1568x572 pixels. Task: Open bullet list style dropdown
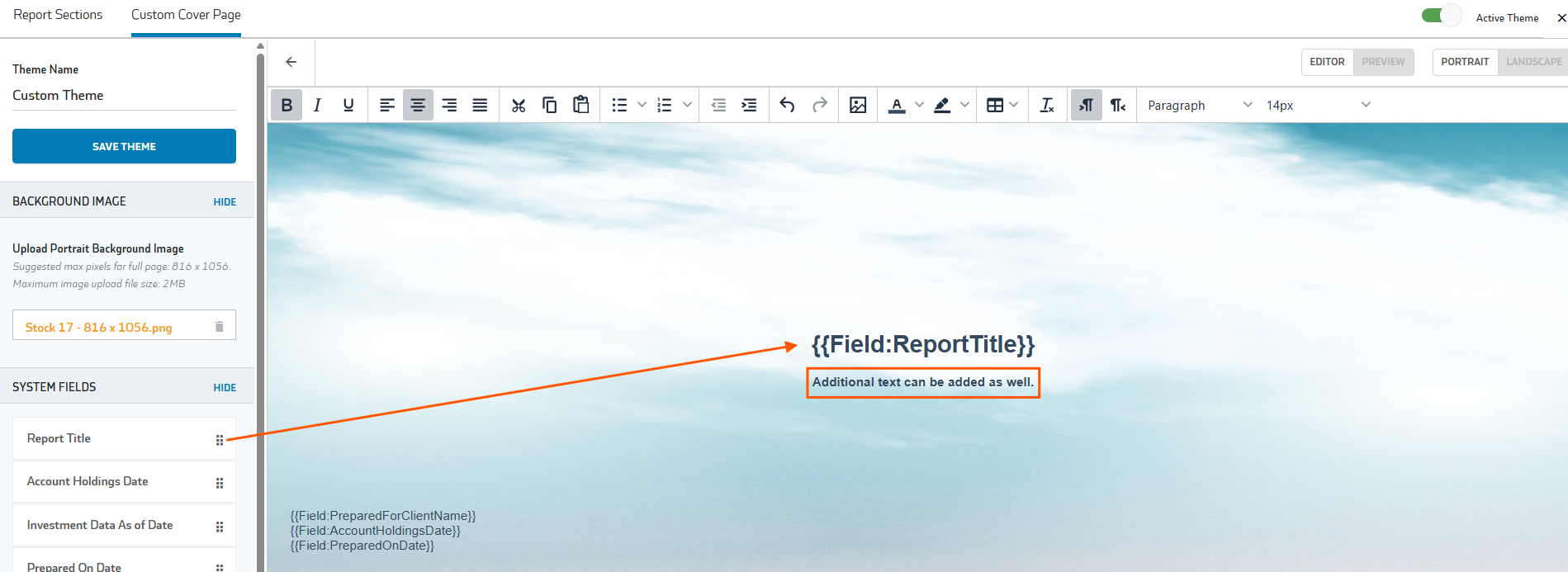(x=642, y=105)
